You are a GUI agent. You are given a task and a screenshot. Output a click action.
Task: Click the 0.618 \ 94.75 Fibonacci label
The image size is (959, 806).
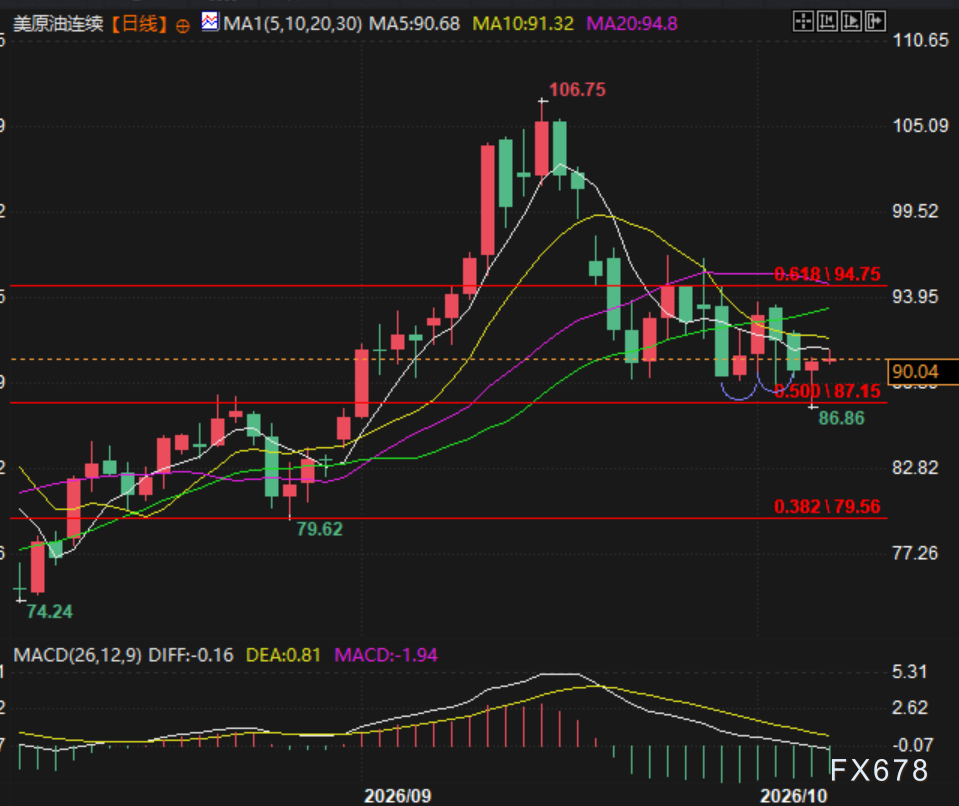click(828, 274)
